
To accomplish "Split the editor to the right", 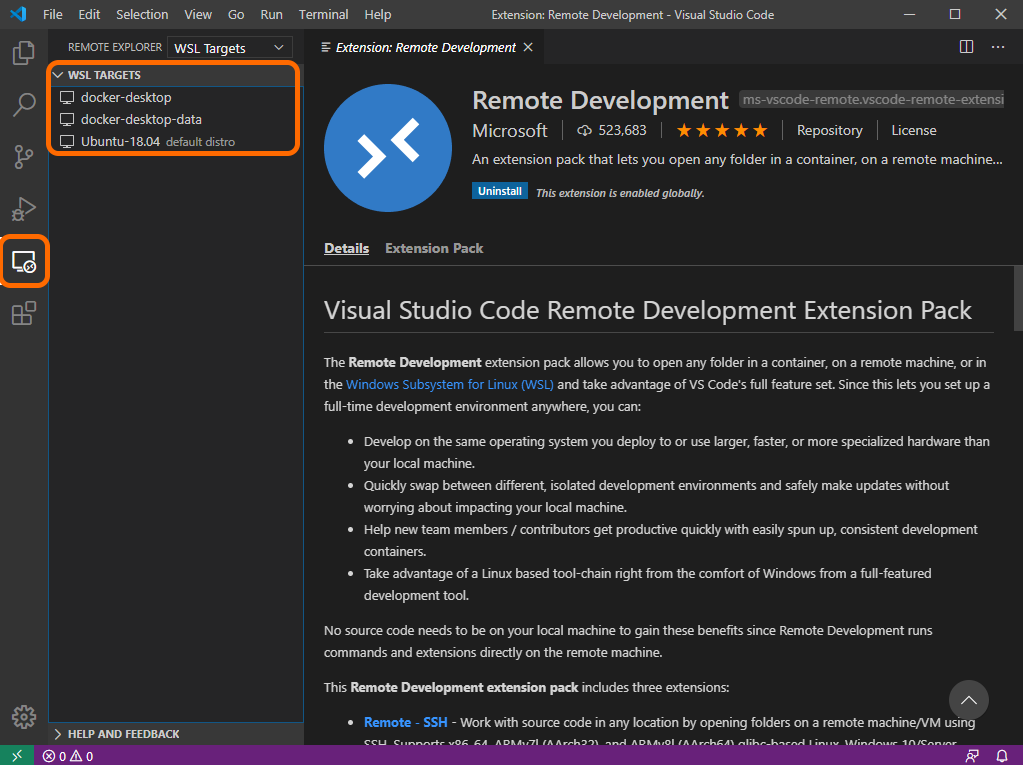I will [966, 47].
